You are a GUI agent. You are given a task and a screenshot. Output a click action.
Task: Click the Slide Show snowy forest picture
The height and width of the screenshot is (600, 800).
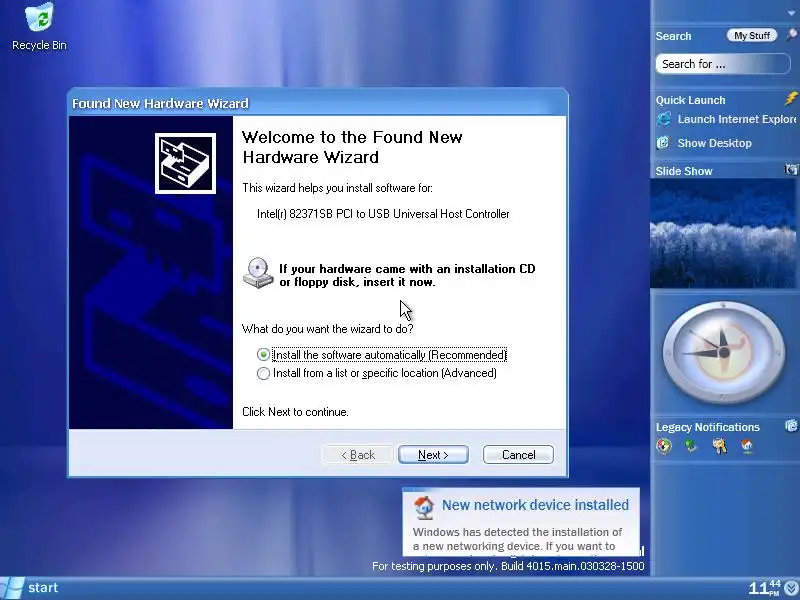723,233
